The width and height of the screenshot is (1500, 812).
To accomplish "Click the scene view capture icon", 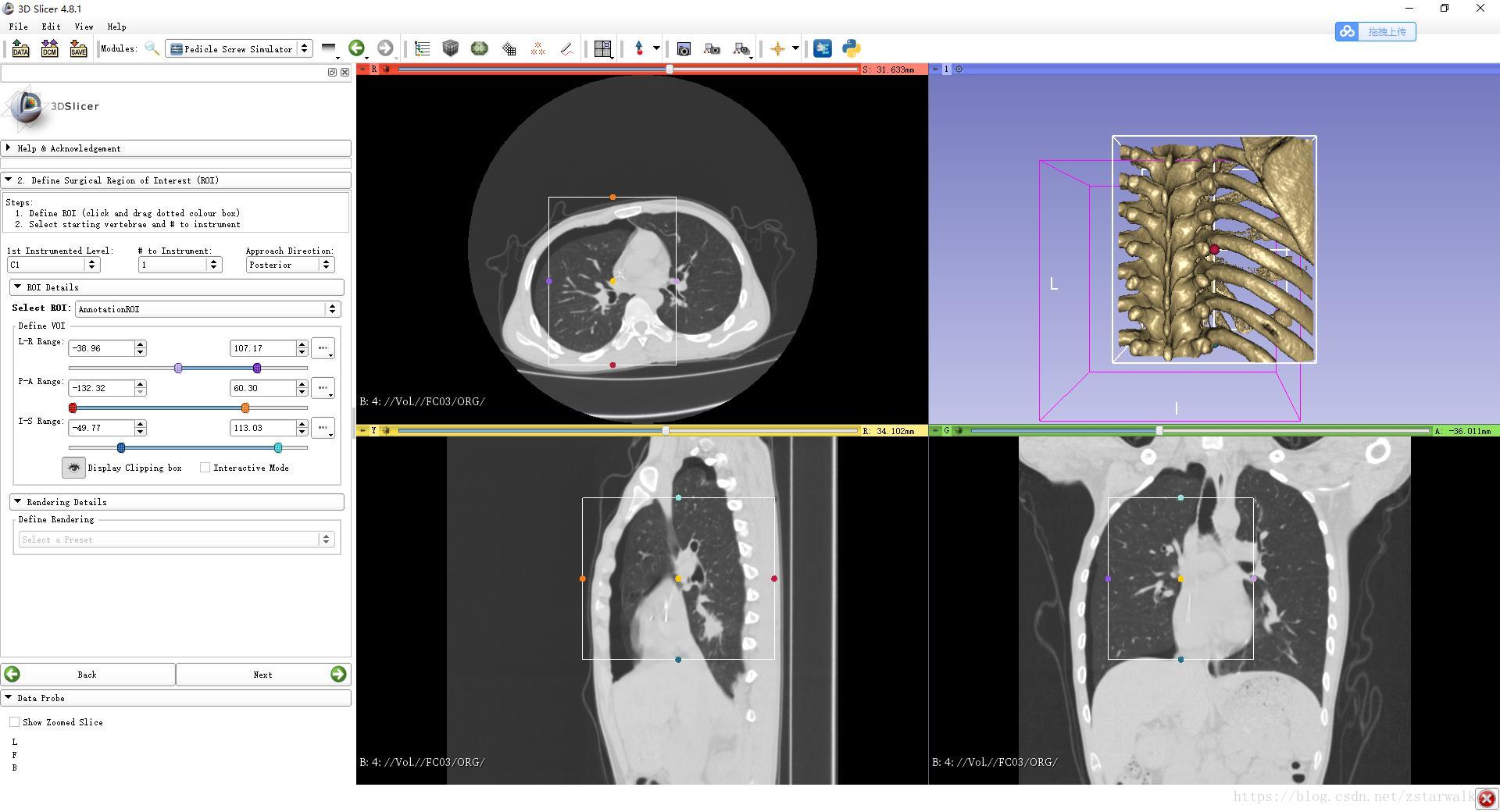I will point(712,48).
